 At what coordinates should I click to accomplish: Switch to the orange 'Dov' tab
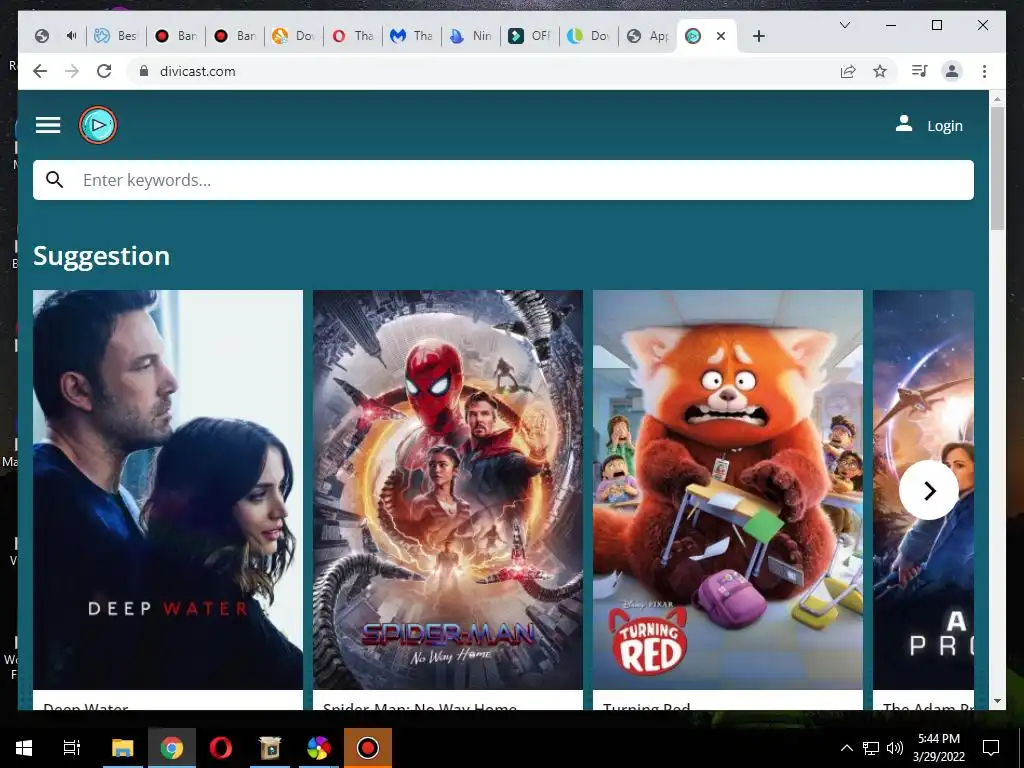(293, 36)
